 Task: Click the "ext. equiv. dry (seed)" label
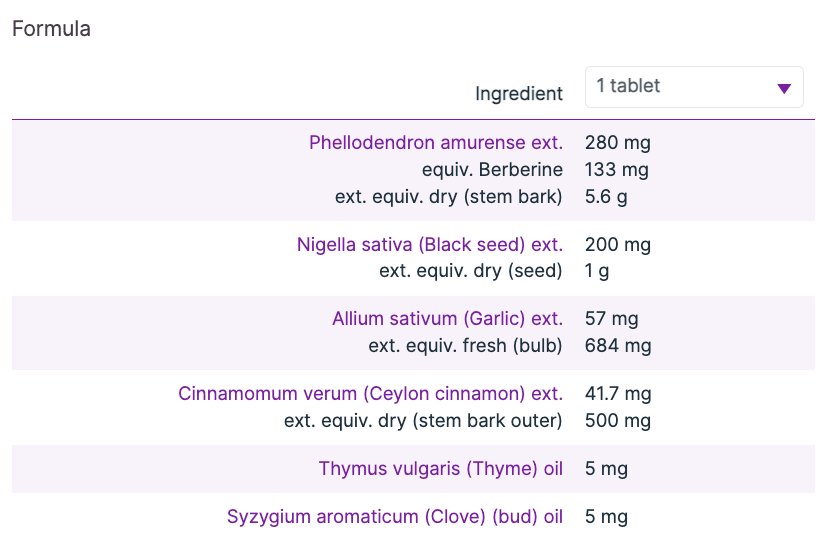(x=470, y=271)
